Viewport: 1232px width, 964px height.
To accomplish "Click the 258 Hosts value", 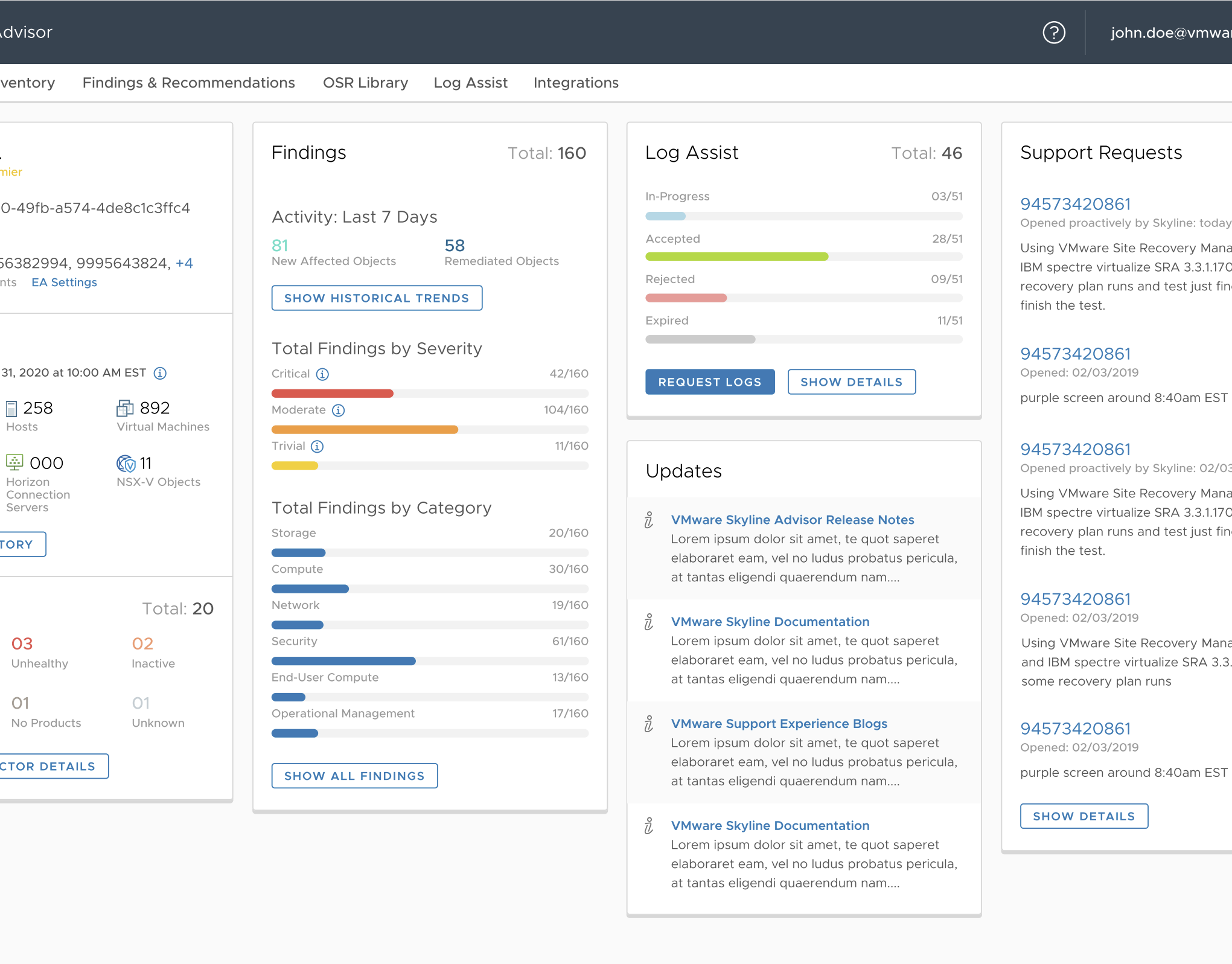I will point(38,408).
